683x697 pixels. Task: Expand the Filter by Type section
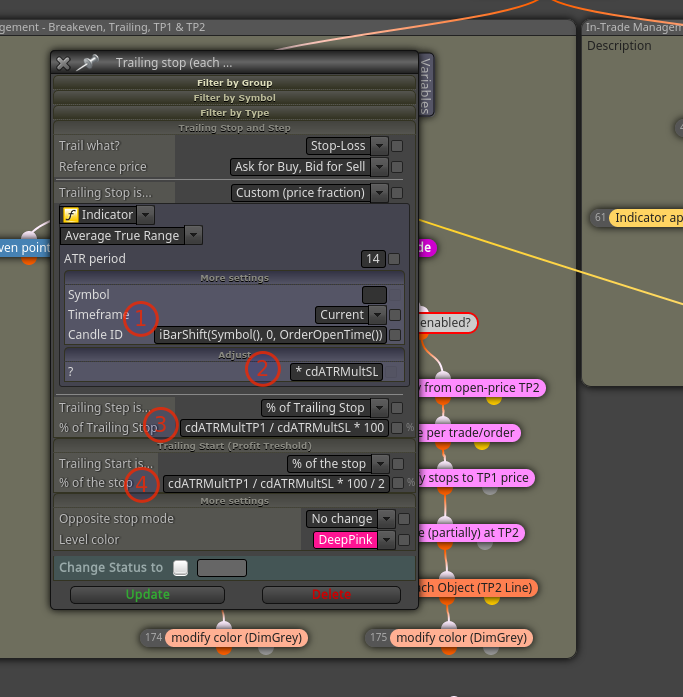pyautogui.click(x=235, y=113)
